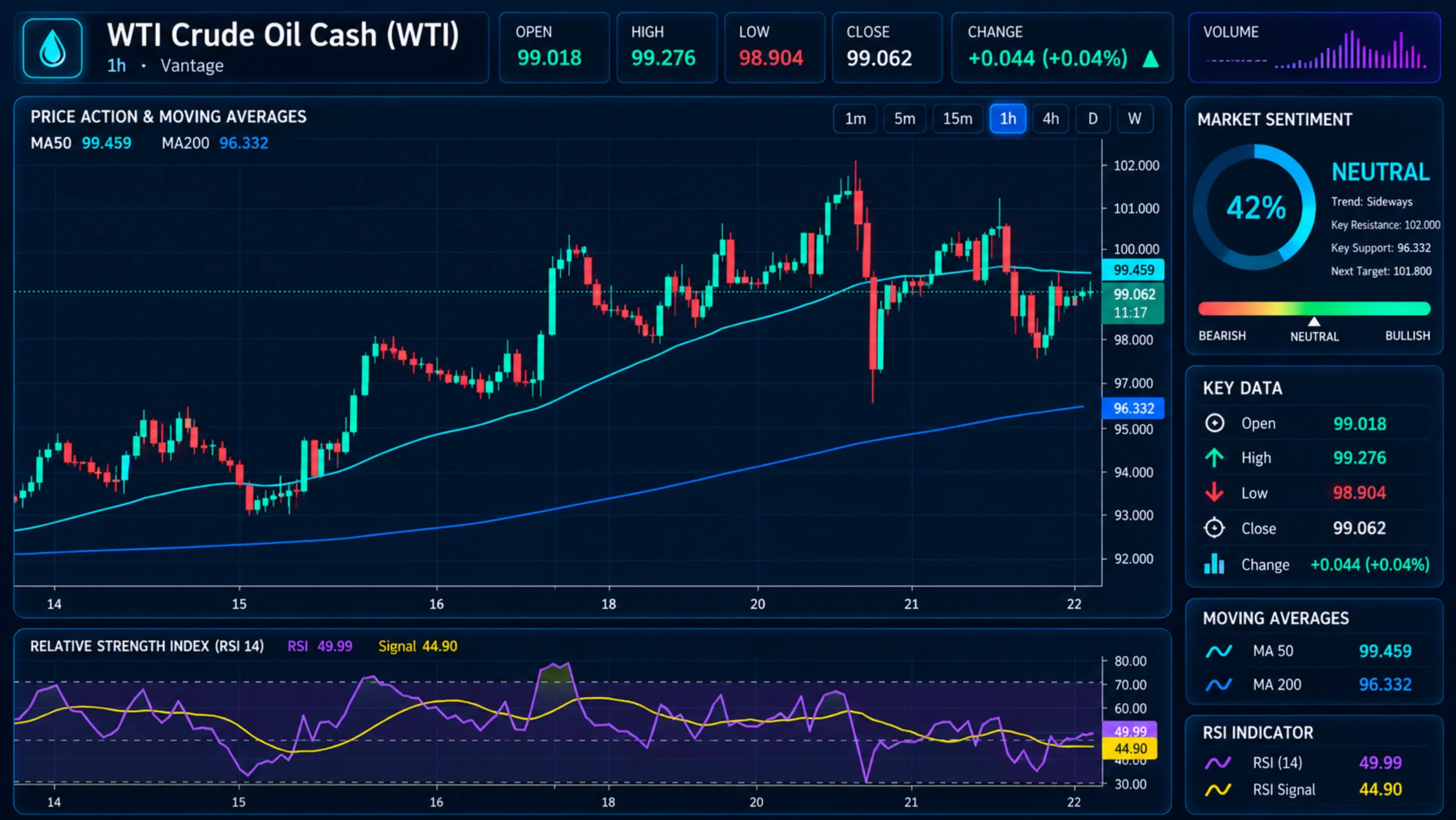Click the RSI (14) purple wave icon
The image size is (1456, 820).
point(1218,763)
